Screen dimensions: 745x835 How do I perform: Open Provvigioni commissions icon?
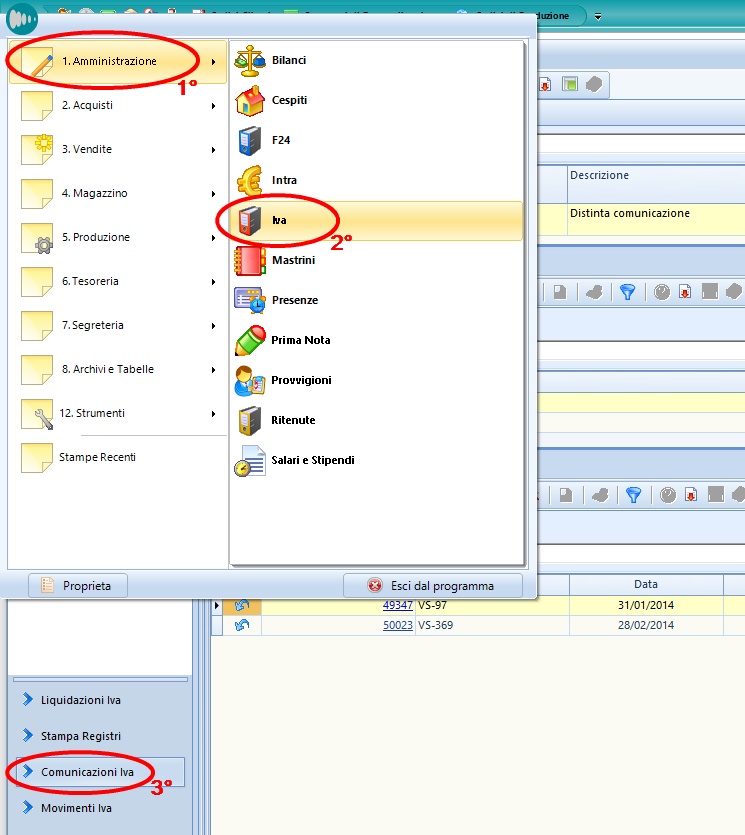pyautogui.click(x=248, y=380)
